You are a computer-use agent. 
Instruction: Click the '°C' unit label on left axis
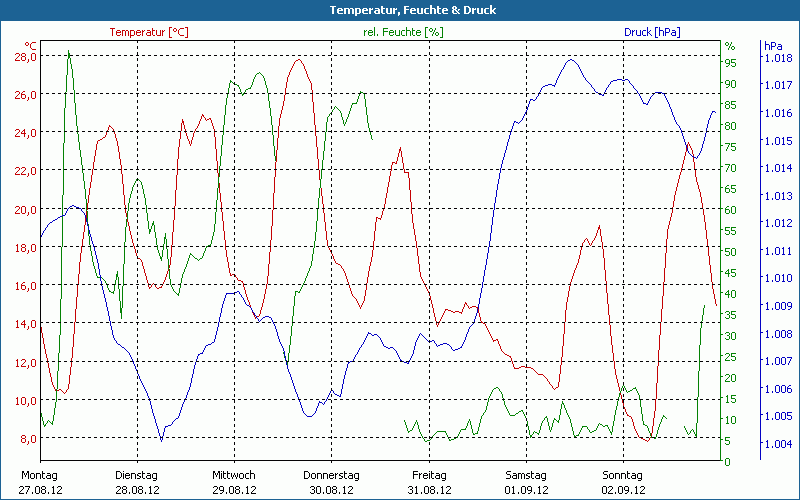pyautogui.click(x=31, y=46)
